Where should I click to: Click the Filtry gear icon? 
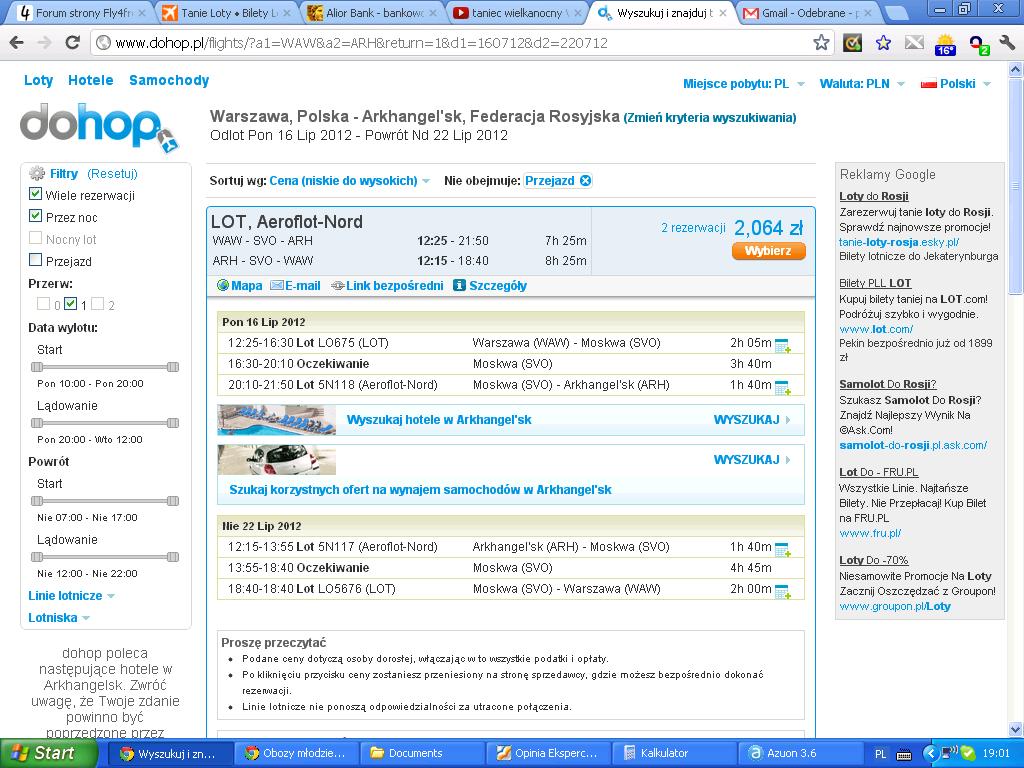(37, 174)
